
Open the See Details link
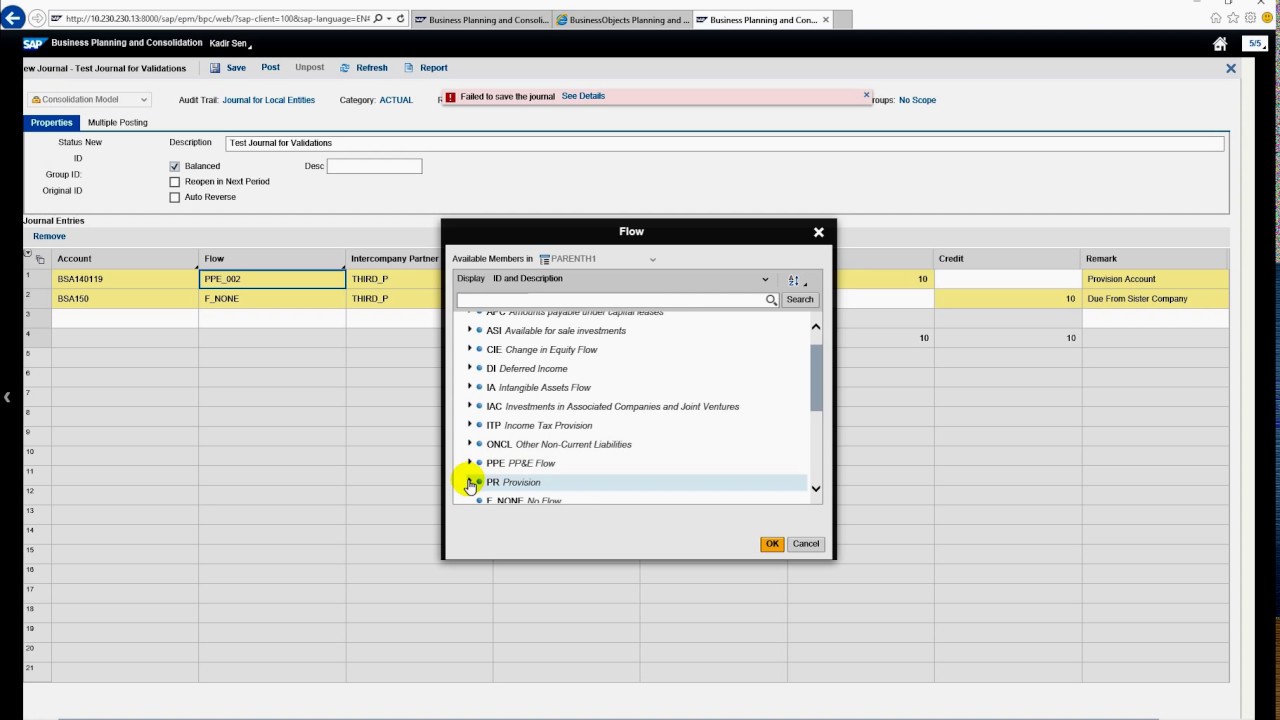click(x=583, y=96)
